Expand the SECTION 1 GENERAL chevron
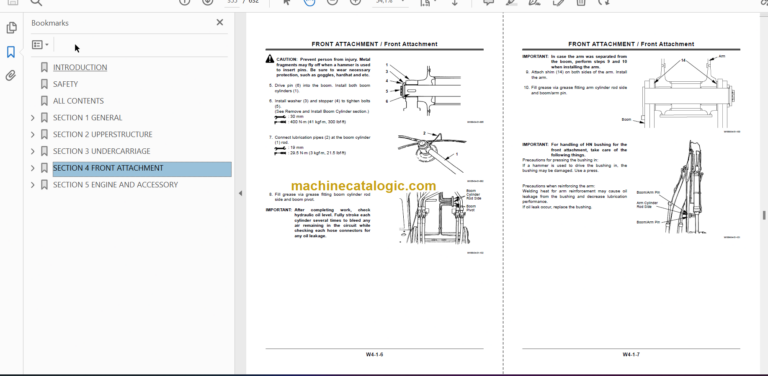Viewport: 768px width, 376px height. pyautogui.click(x=33, y=118)
